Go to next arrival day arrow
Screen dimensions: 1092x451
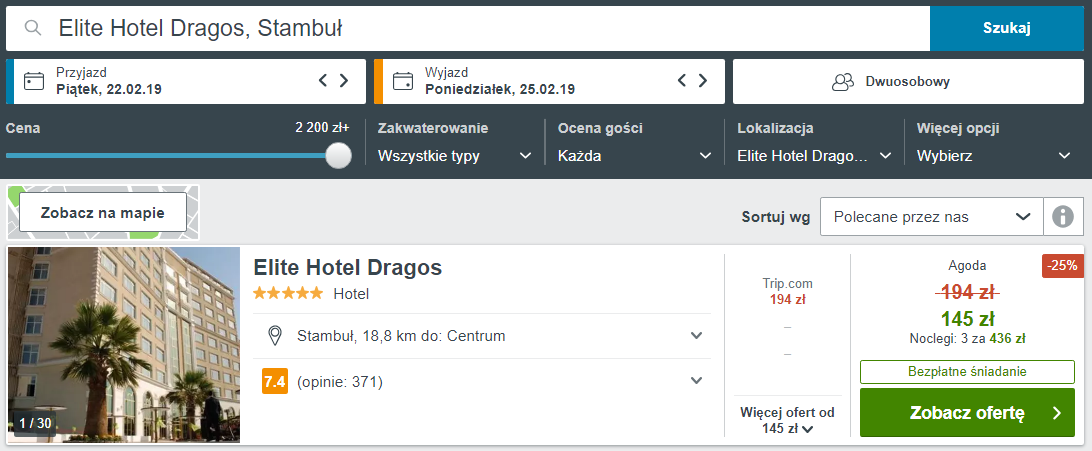[344, 81]
